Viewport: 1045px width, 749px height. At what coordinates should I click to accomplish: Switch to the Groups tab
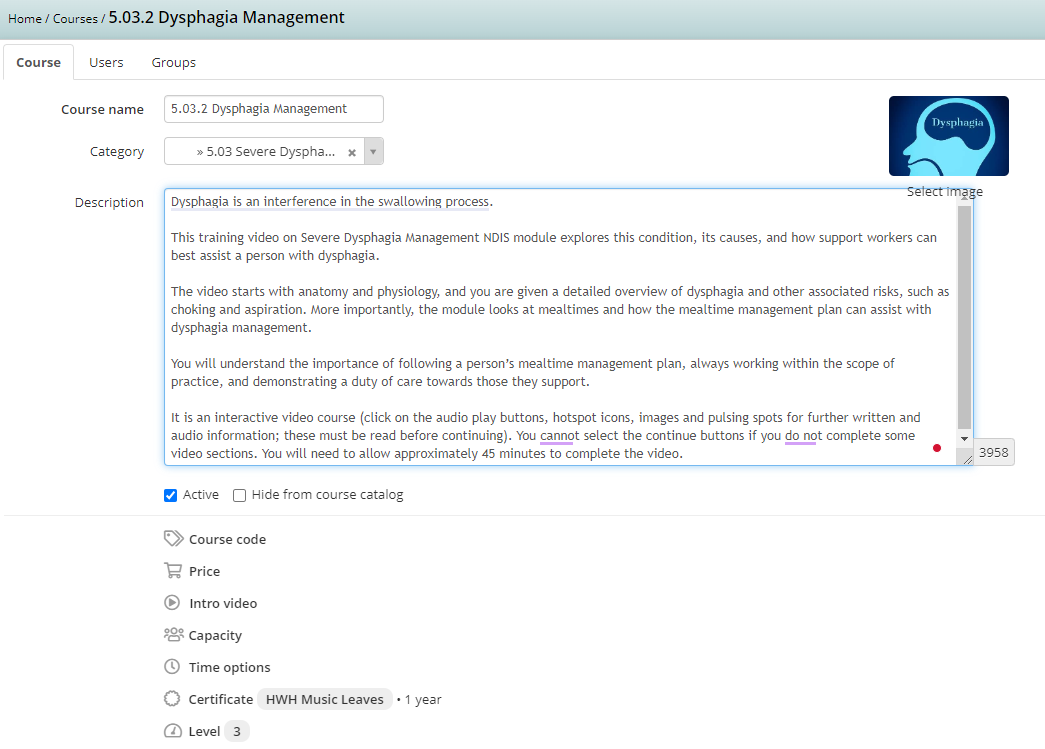point(174,62)
